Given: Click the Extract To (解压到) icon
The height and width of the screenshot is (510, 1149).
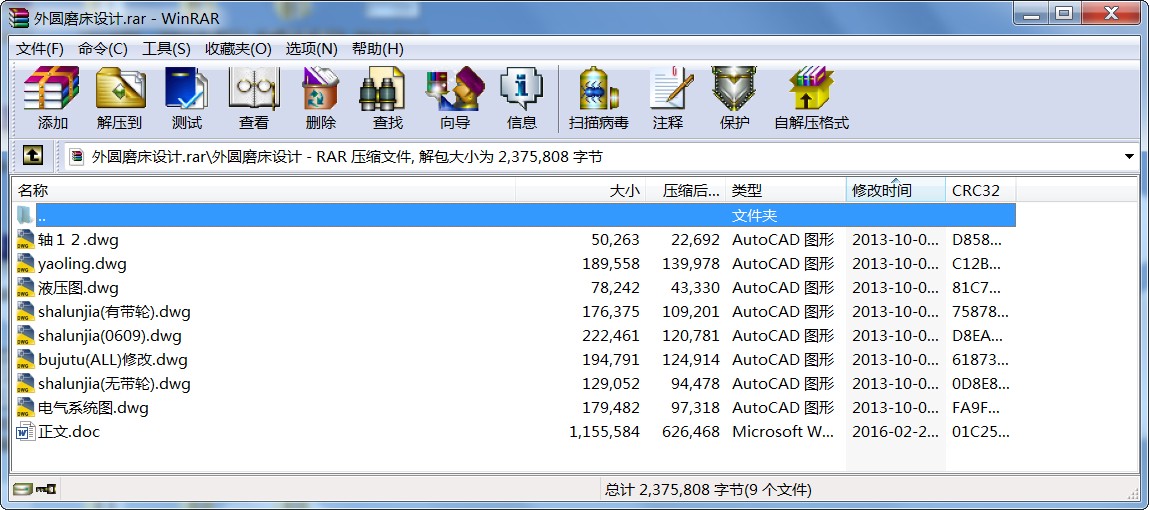Looking at the screenshot, I should pos(119,98).
